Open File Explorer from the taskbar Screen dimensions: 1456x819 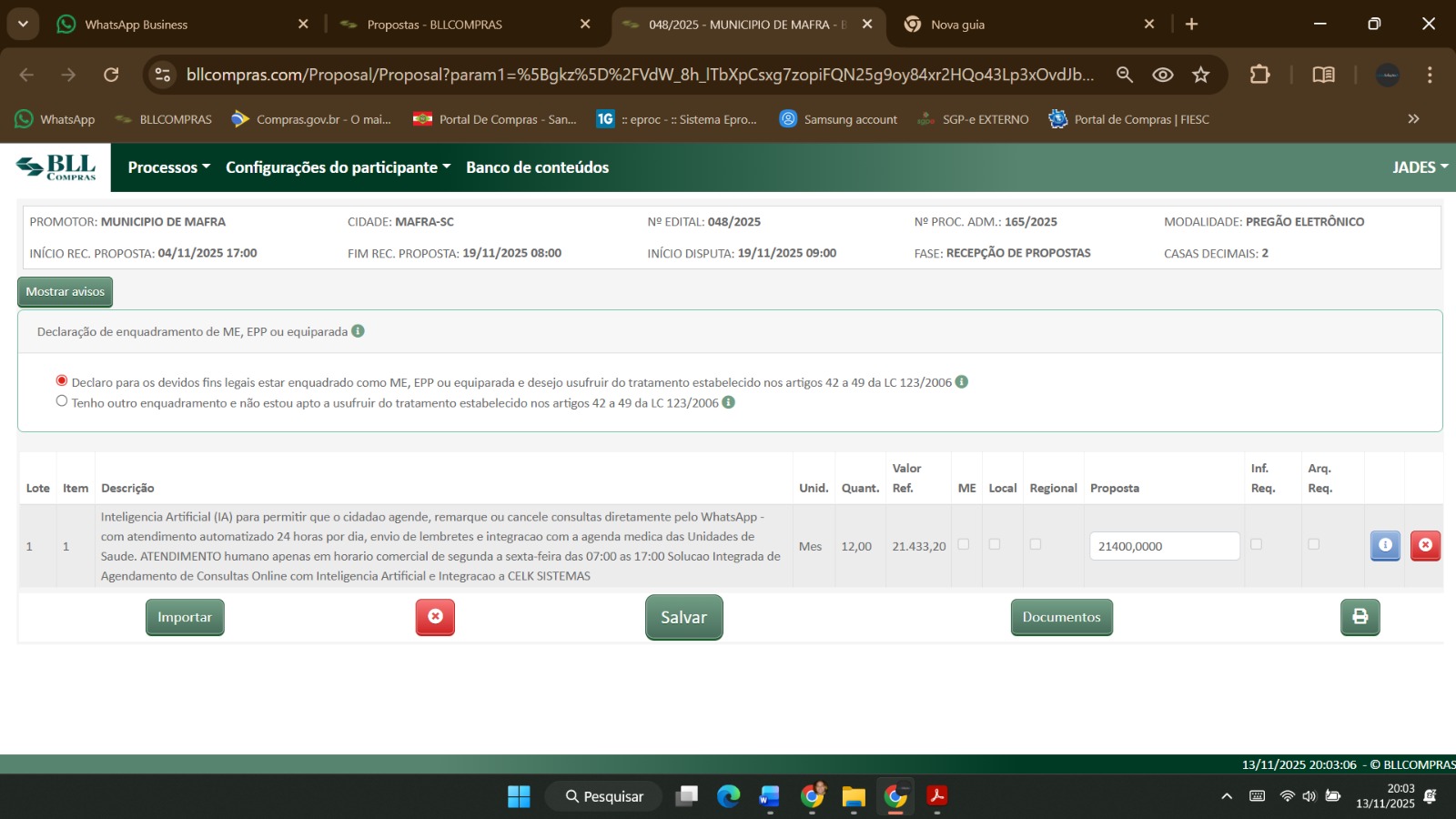coord(853,796)
